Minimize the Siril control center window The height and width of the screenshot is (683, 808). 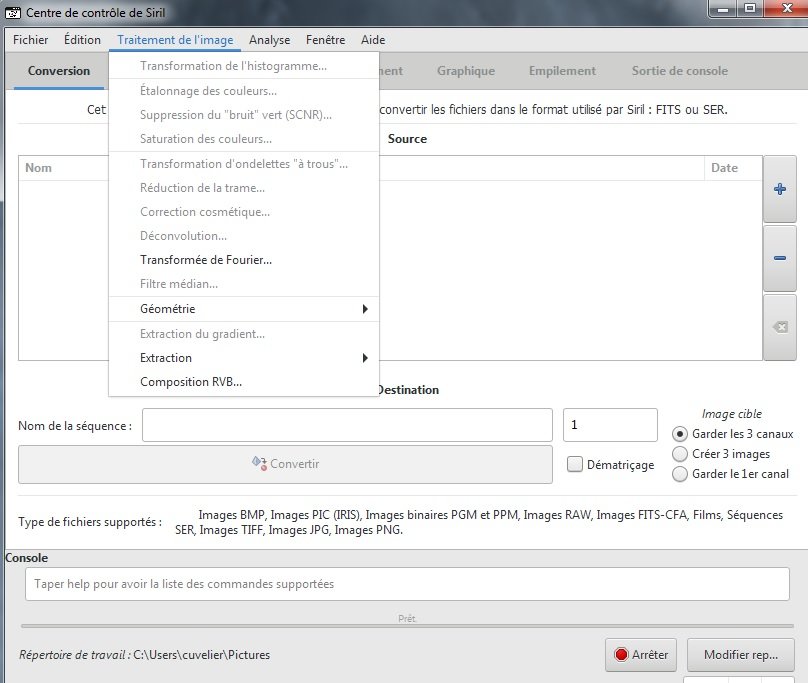723,9
